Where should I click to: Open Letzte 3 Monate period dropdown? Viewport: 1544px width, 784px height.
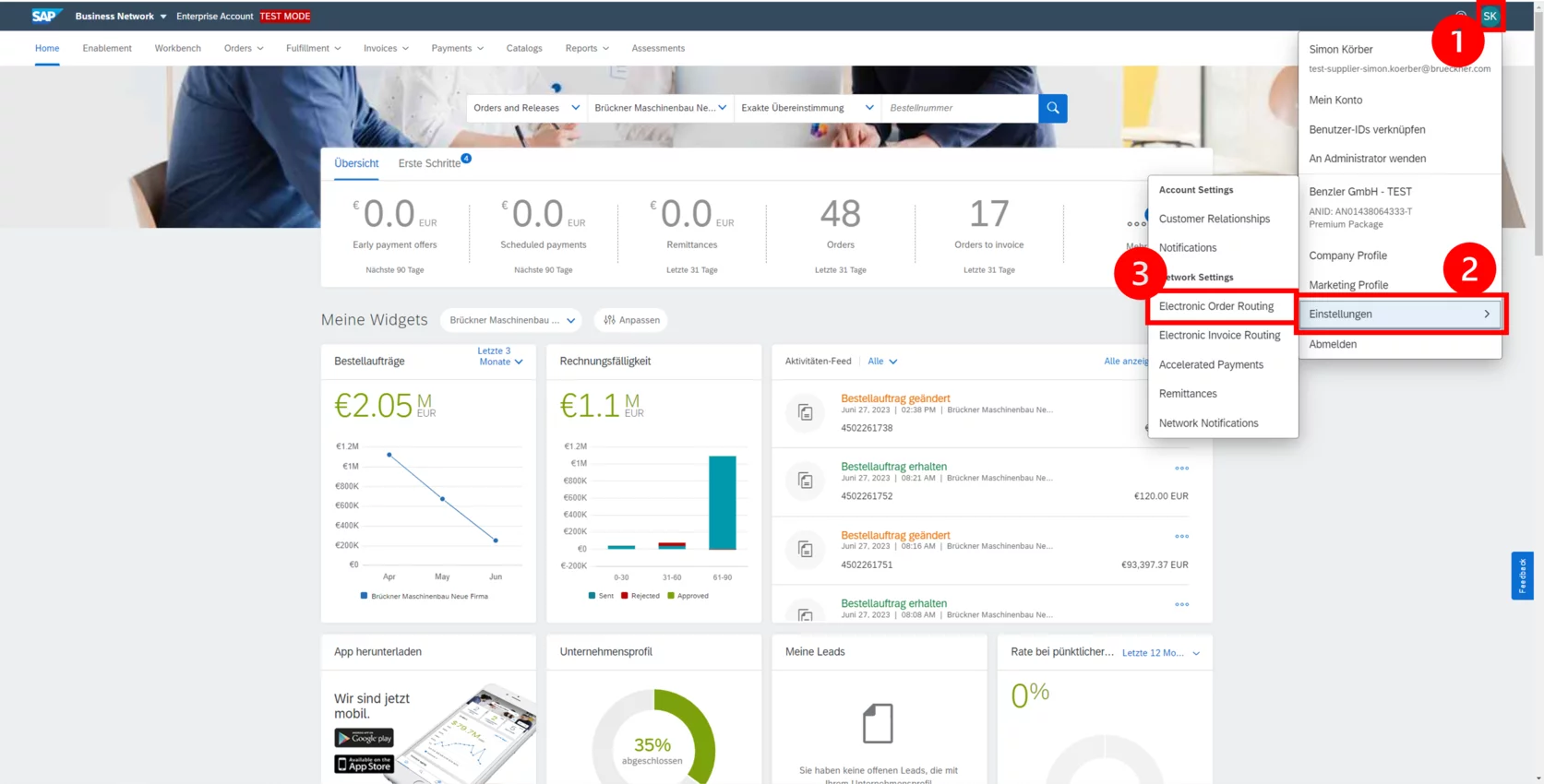[500, 356]
